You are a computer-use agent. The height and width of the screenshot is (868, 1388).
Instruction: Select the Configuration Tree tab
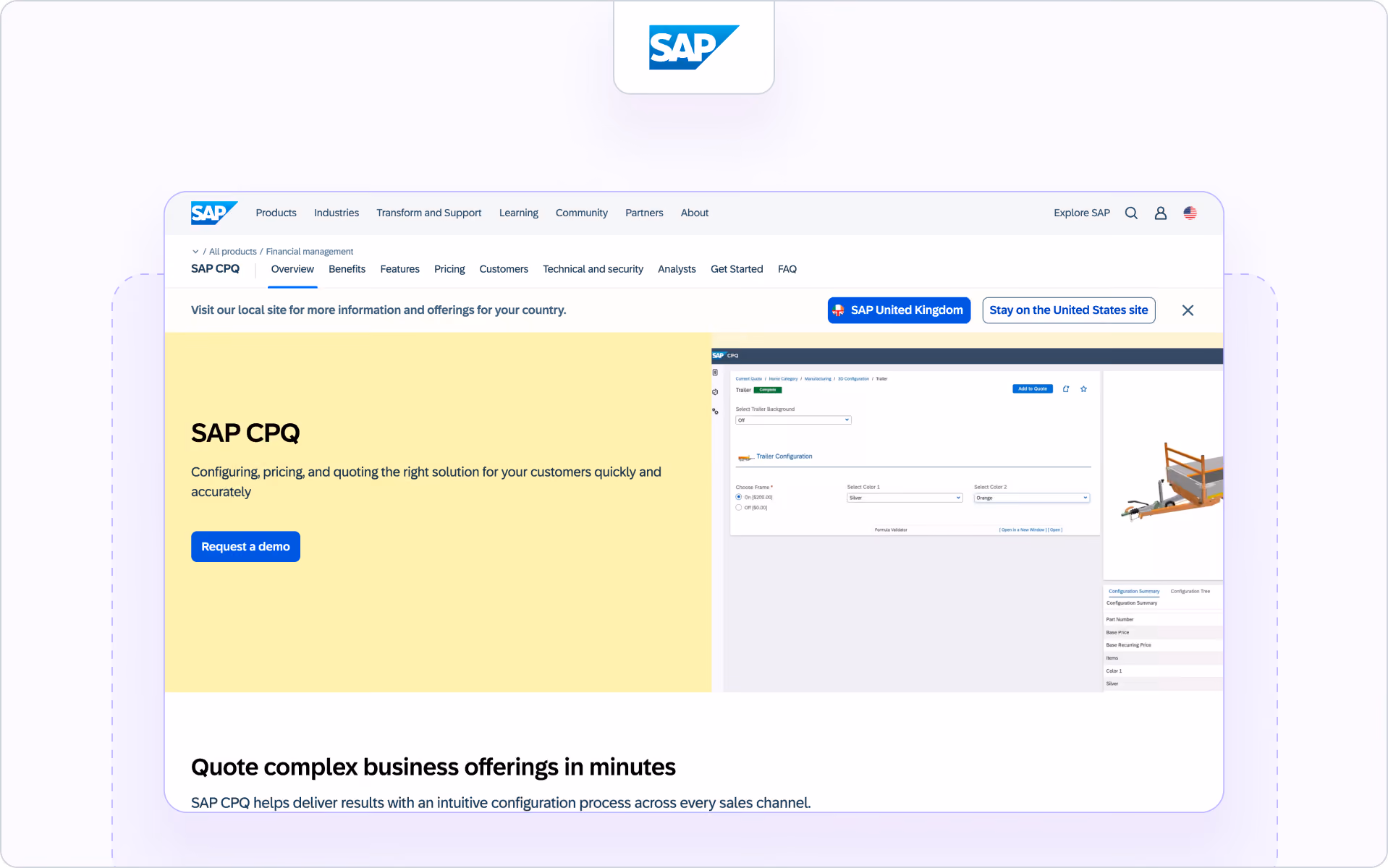(x=1190, y=592)
